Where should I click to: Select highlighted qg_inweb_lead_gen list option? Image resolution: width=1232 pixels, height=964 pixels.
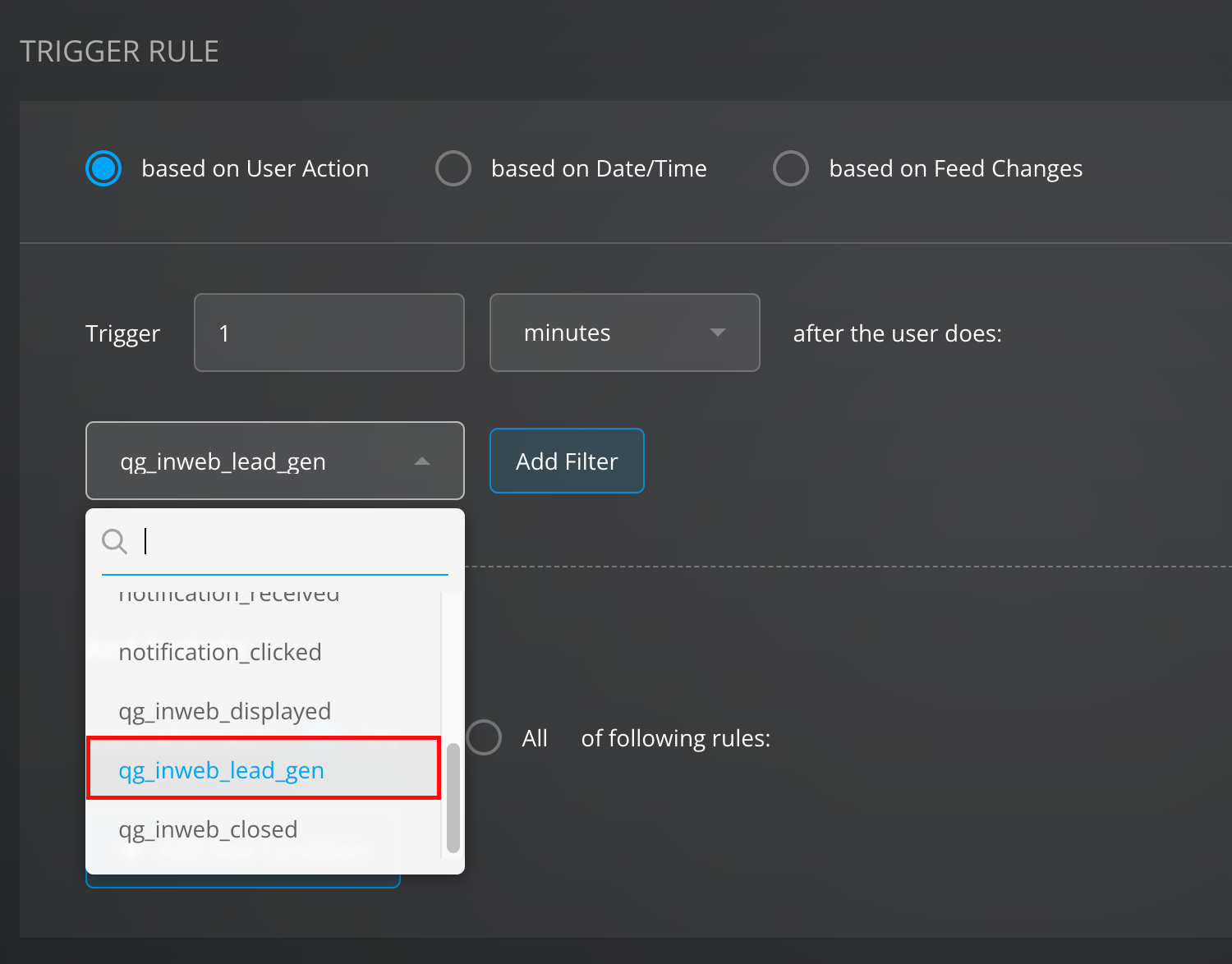[222, 770]
